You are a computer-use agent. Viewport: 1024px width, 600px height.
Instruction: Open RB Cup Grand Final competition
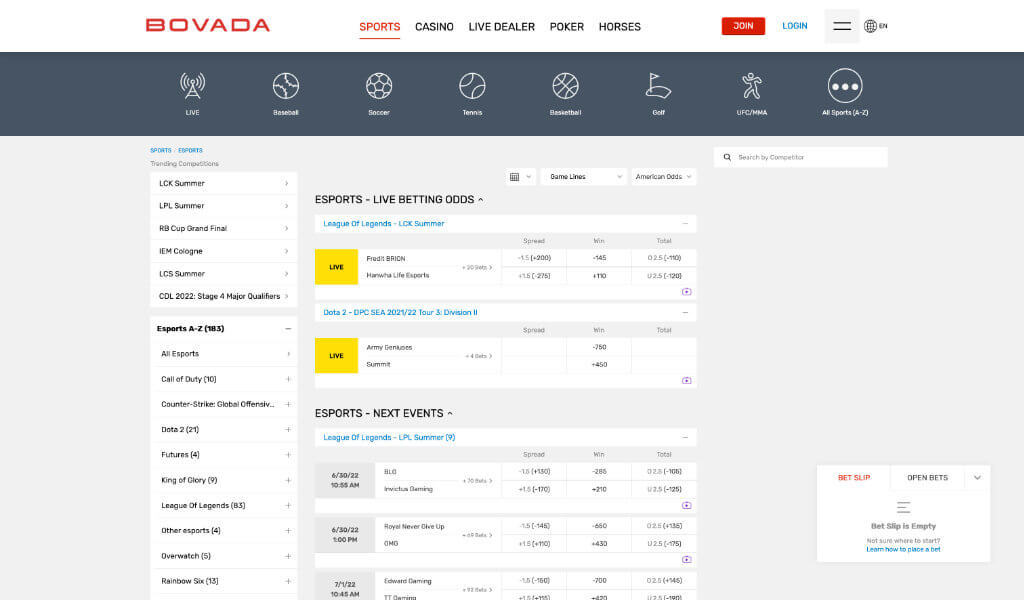223,229
